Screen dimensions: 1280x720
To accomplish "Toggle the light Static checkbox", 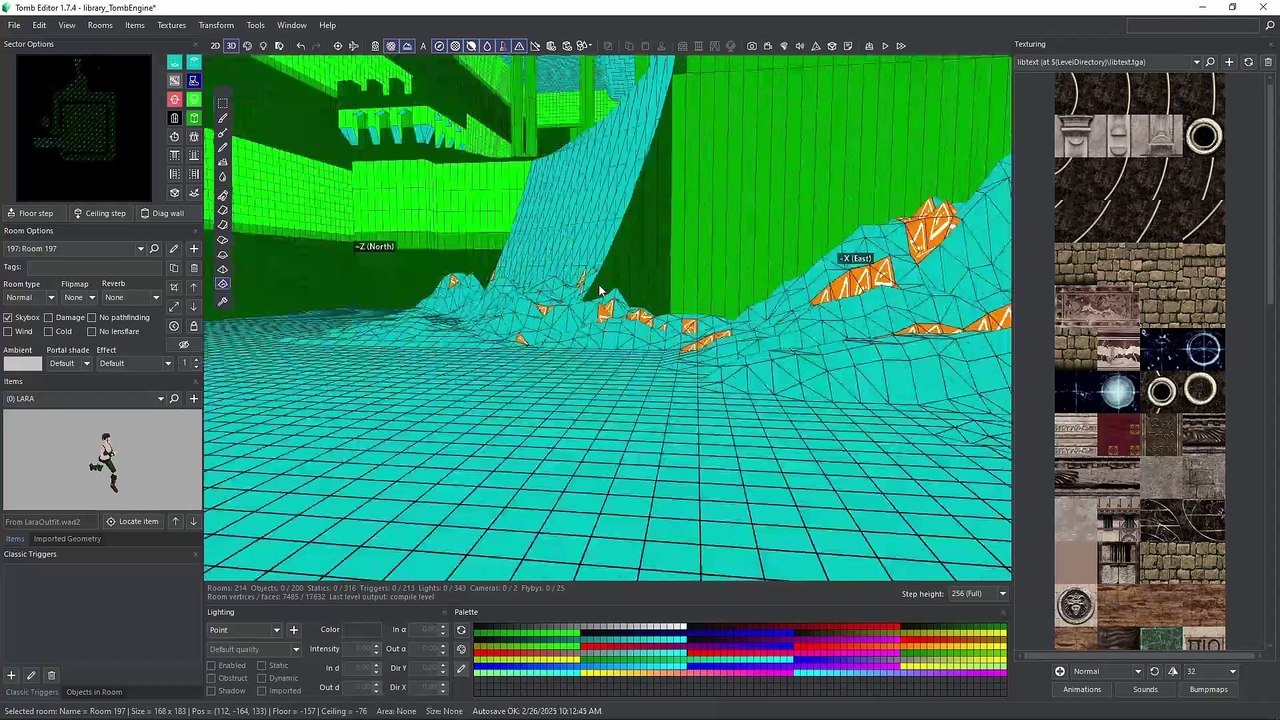I will pos(261,665).
